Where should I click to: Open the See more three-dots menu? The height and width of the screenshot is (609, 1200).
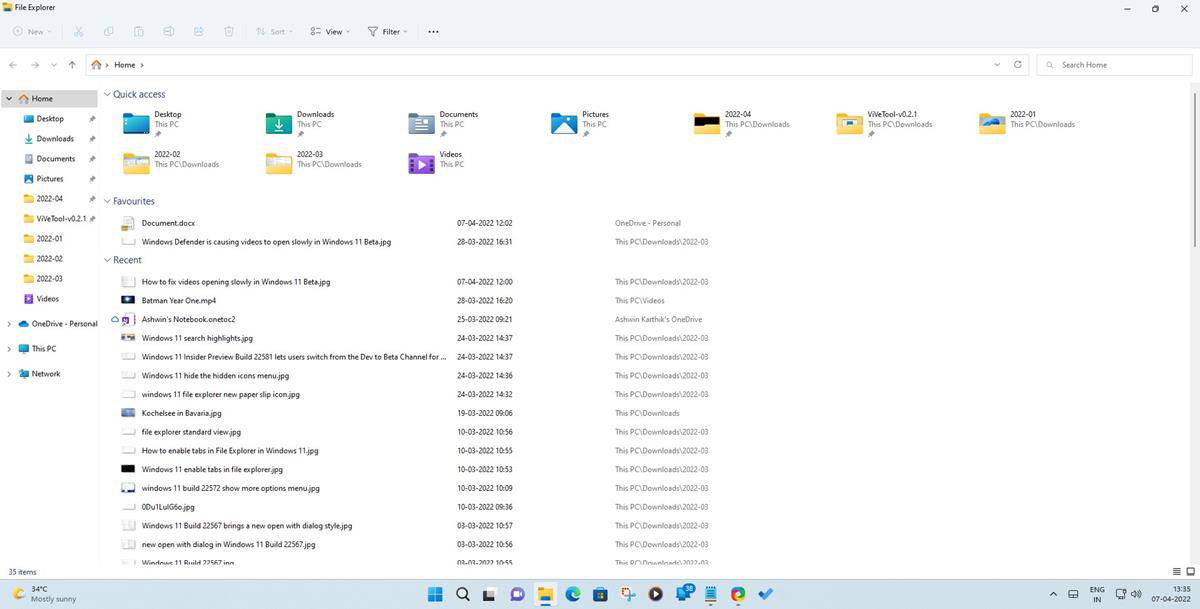click(433, 32)
